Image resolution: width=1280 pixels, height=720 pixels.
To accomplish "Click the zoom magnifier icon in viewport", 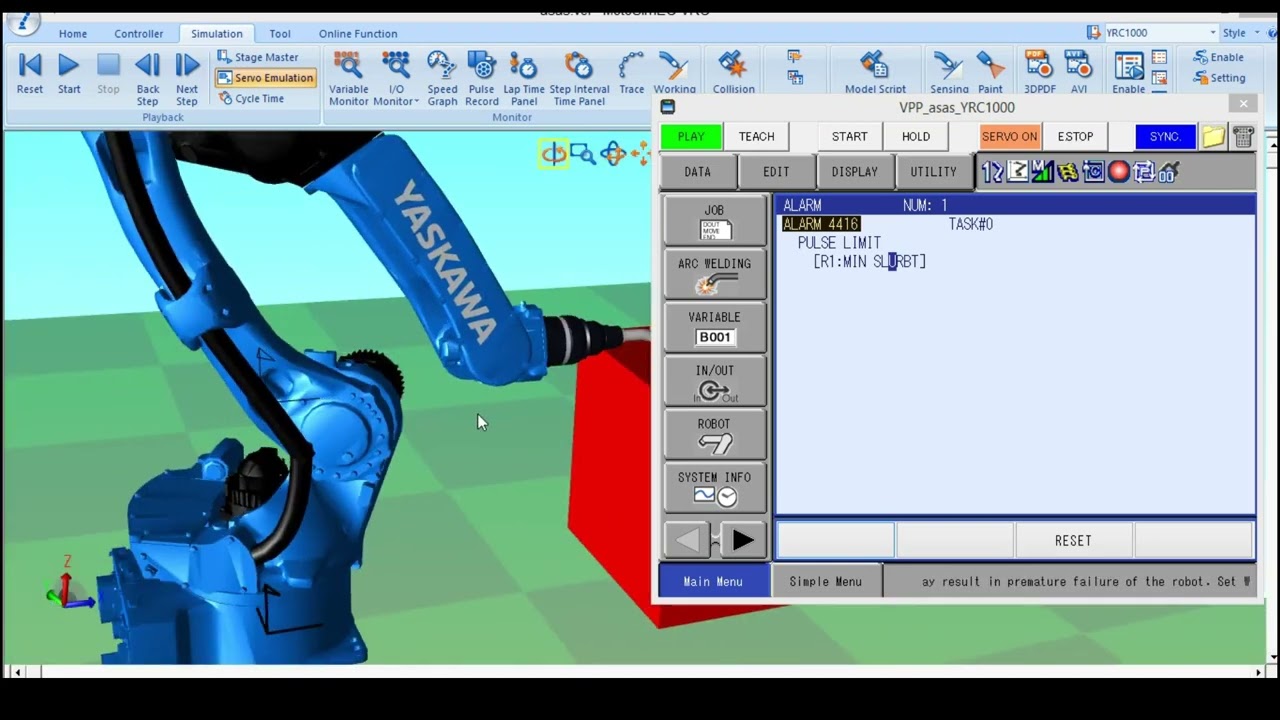I will [x=583, y=154].
